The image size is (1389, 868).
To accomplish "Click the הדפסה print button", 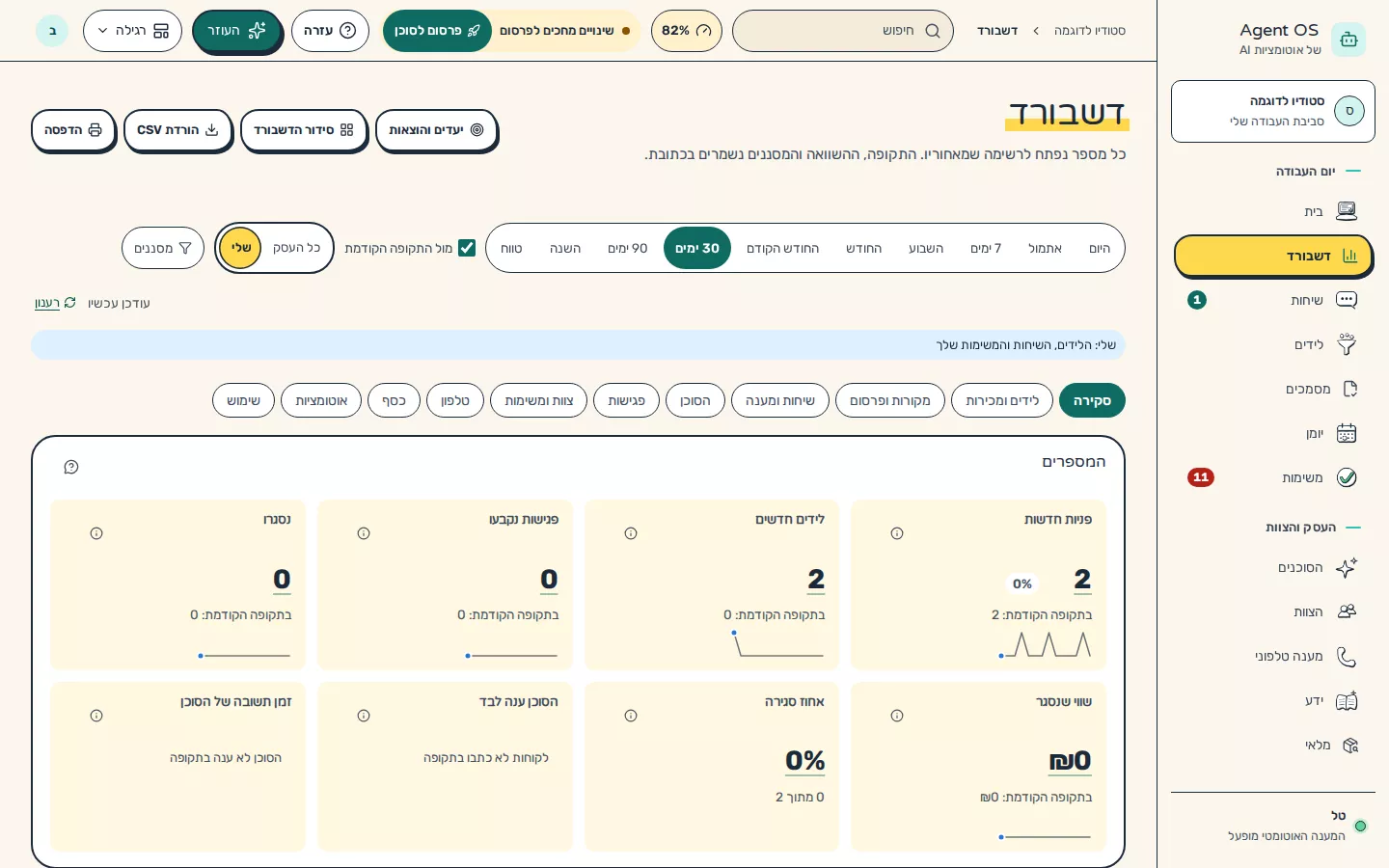I will [73, 130].
